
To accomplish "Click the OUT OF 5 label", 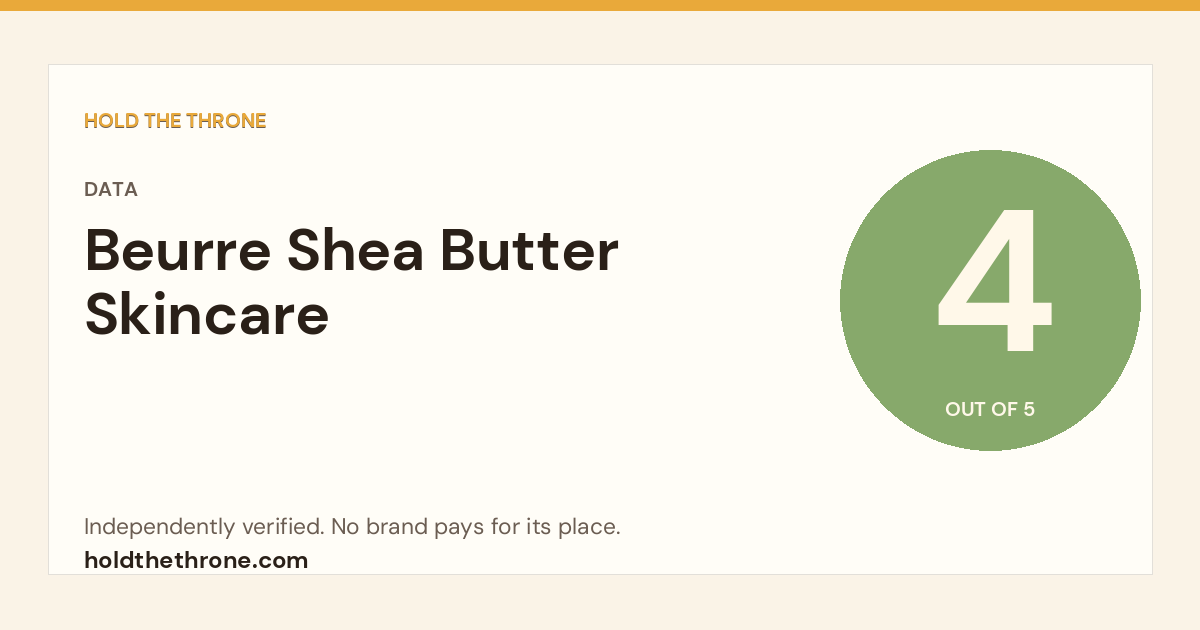I will (990, 409).
